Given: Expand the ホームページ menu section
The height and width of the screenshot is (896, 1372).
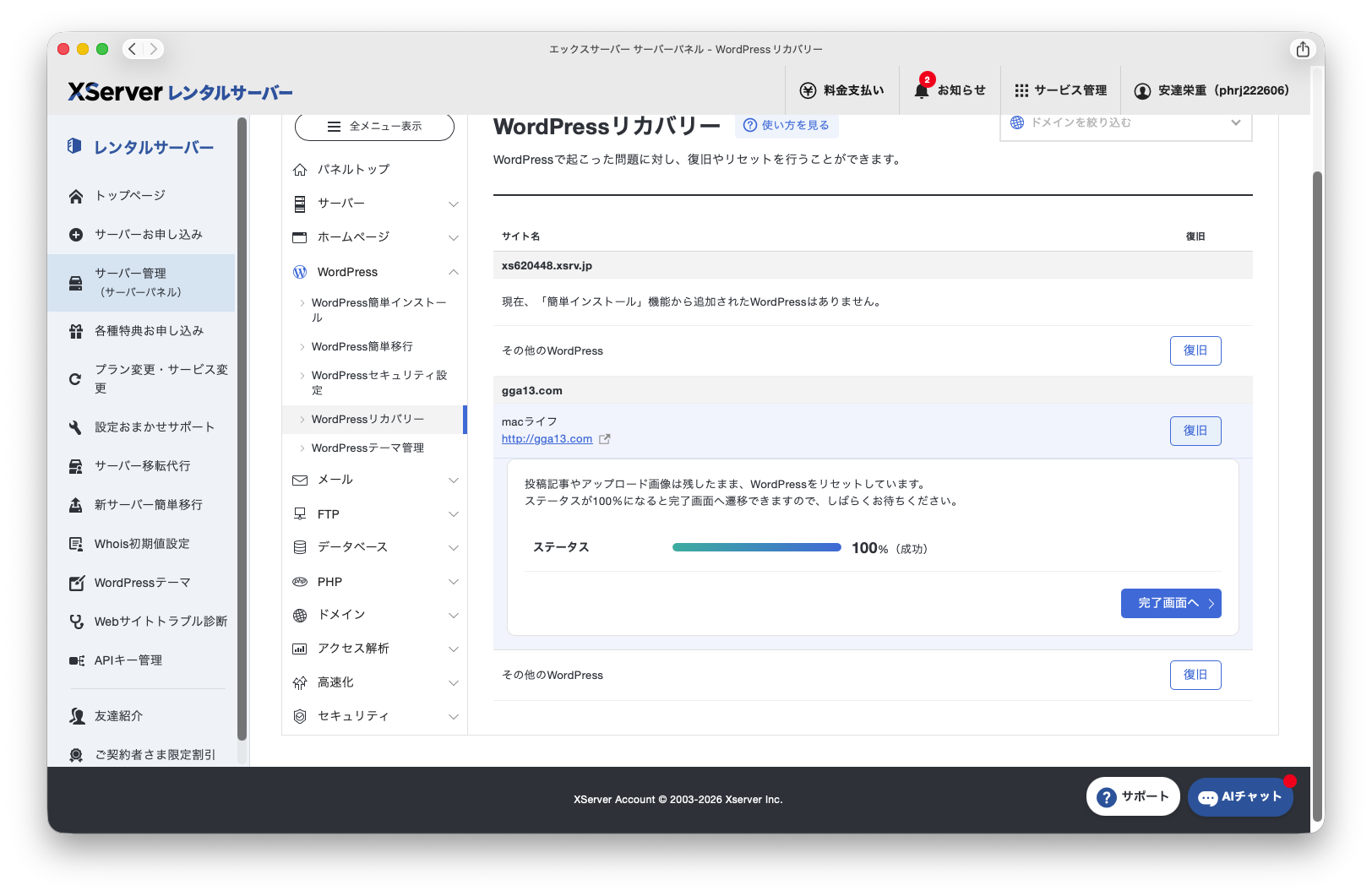Looking at the screenshot, I should coord(374,237).
